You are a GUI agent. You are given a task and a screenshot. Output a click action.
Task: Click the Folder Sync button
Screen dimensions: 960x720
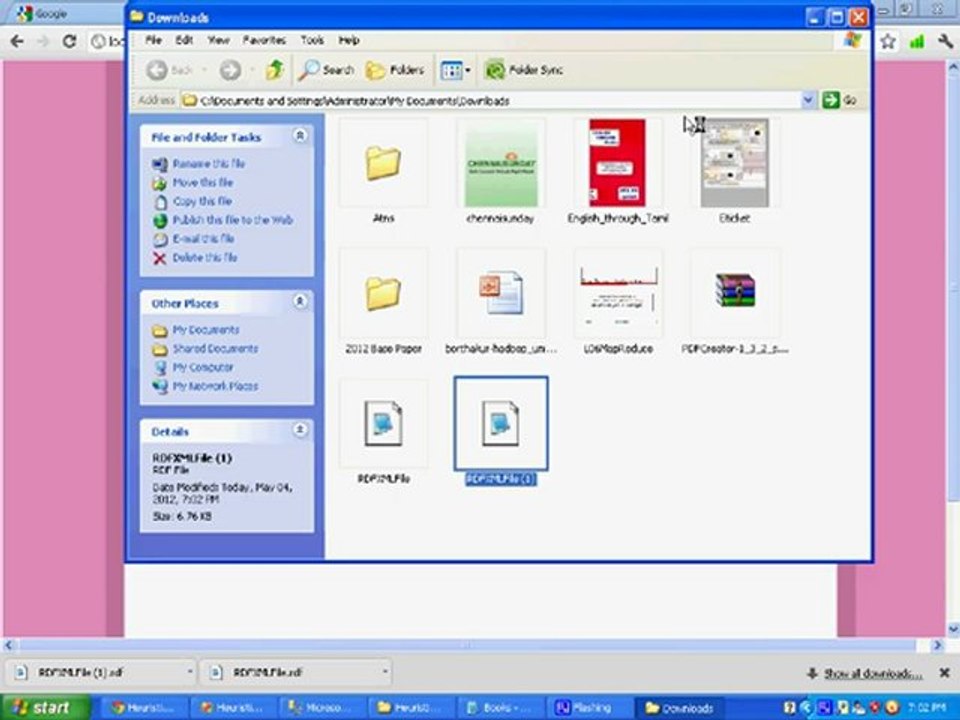click(x=523, y=70)
